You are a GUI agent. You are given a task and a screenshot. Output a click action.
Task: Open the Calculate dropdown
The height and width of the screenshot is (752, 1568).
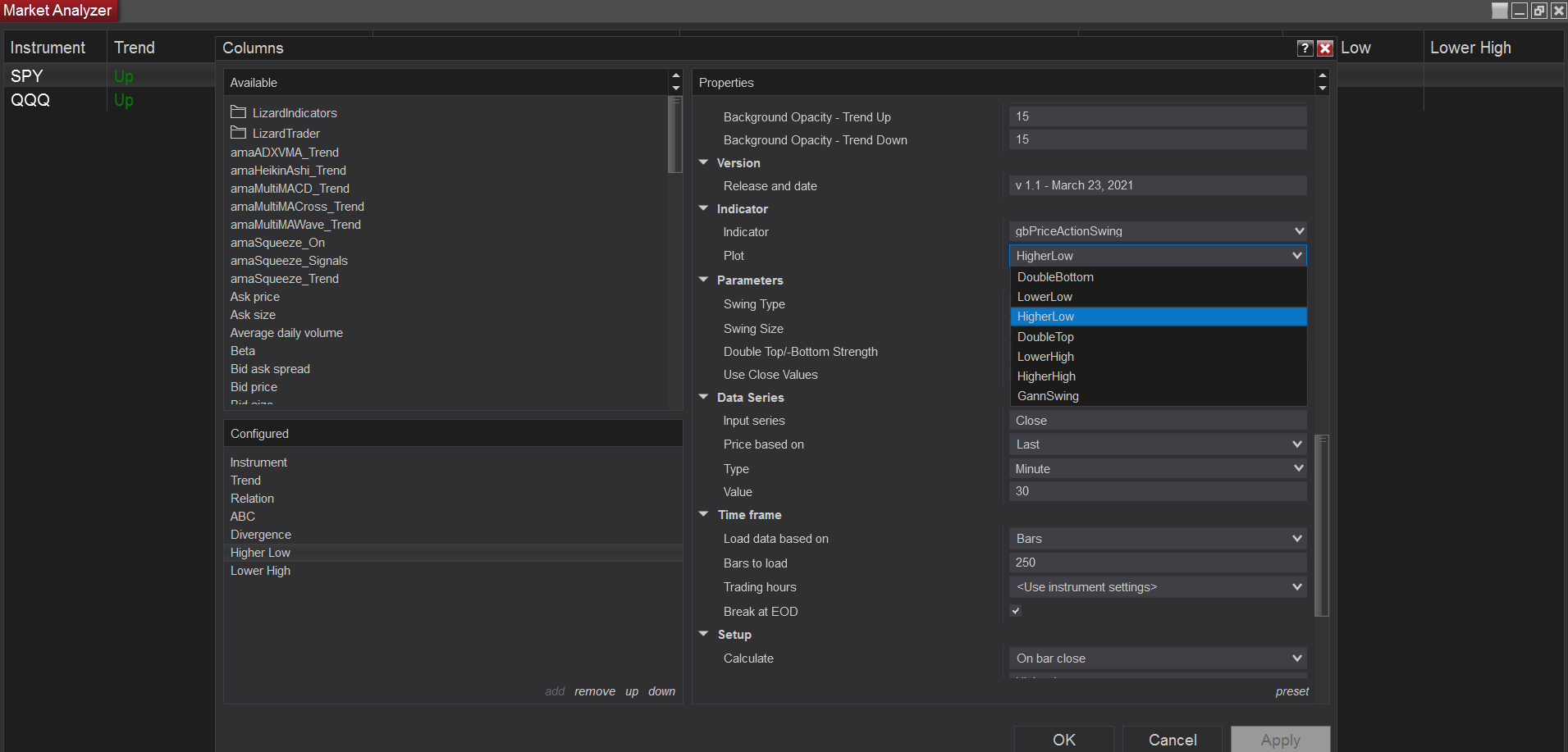click(x=1158, y=659)
